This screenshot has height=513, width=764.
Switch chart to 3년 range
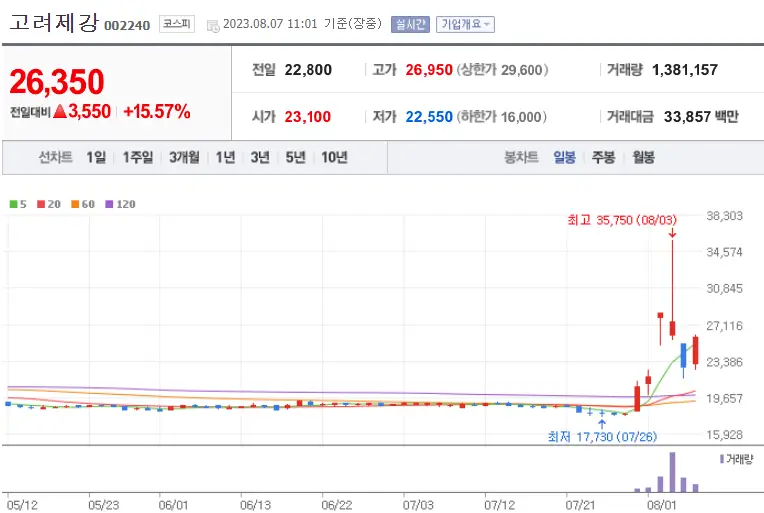(x=260, y=157)
